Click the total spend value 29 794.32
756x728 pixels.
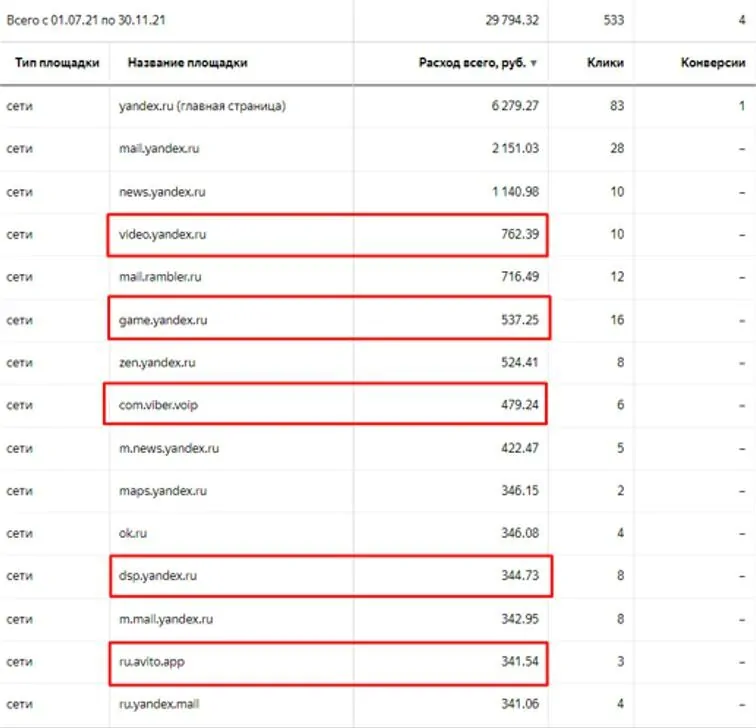click(x=512, y=20)
